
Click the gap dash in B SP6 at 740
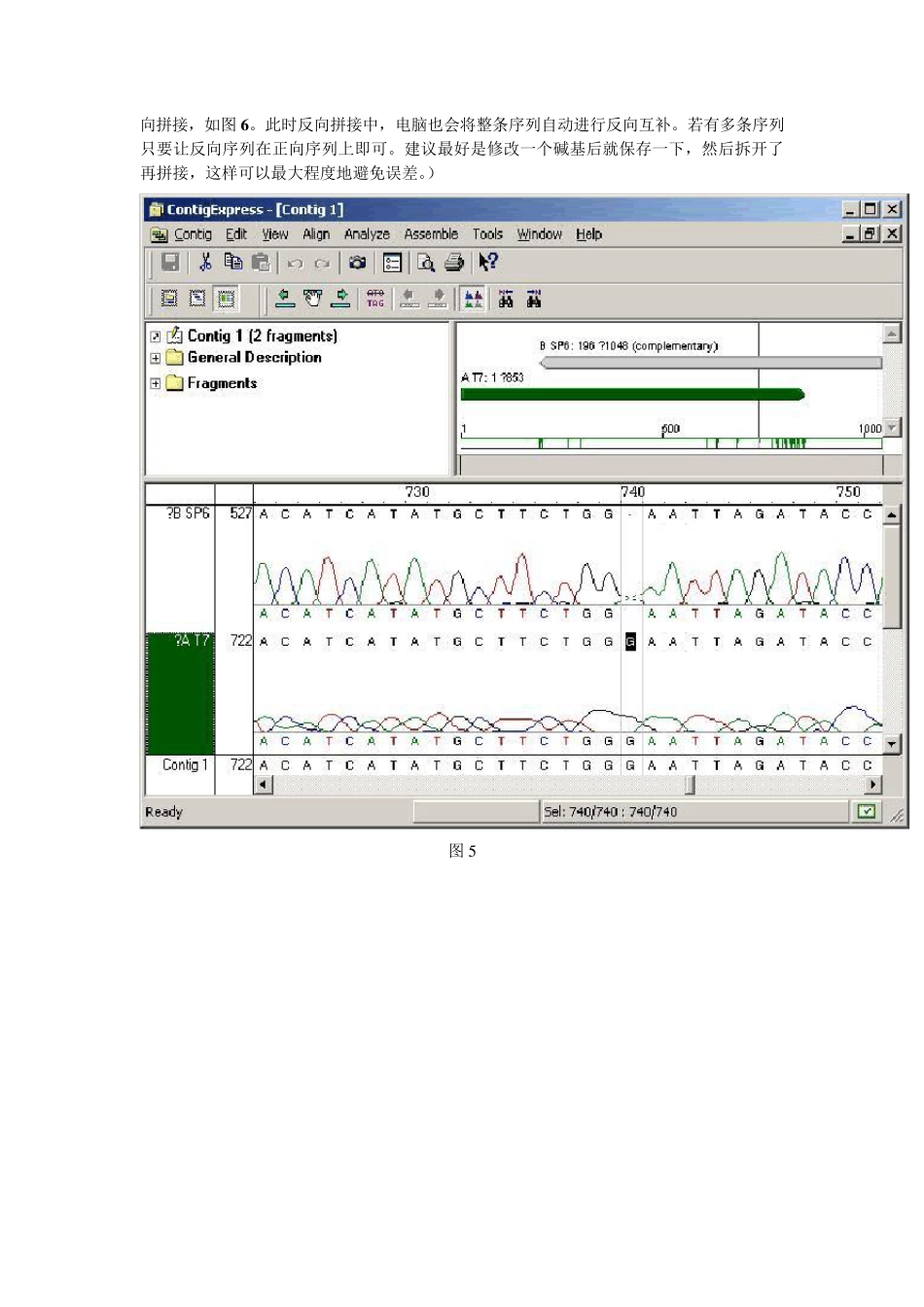coord(630,514)
